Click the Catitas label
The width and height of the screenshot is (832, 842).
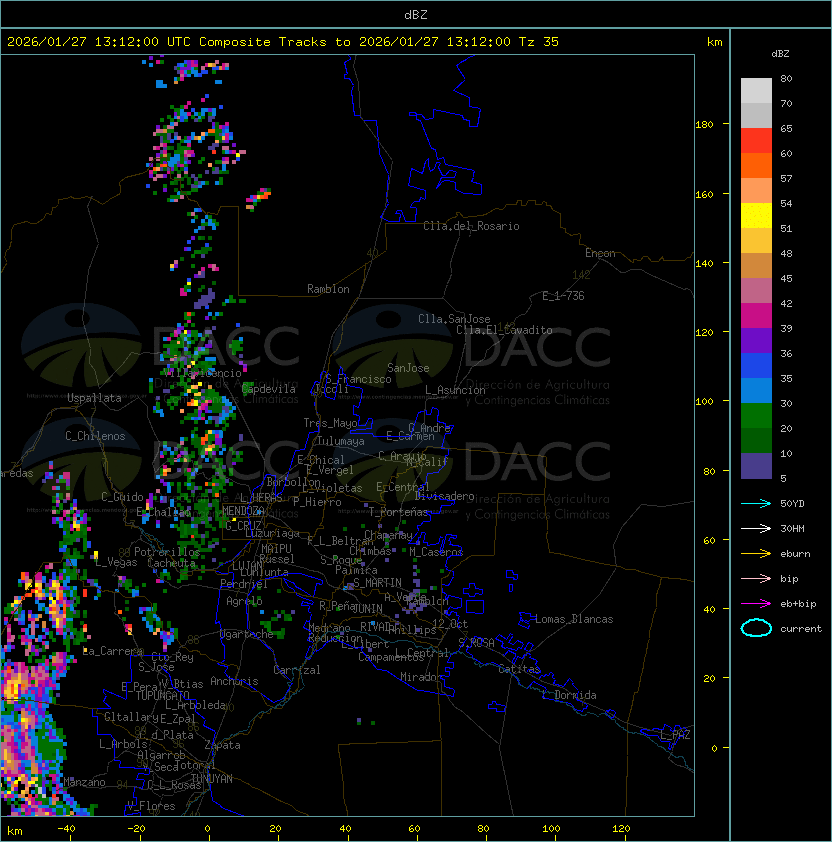pos(519,670)
